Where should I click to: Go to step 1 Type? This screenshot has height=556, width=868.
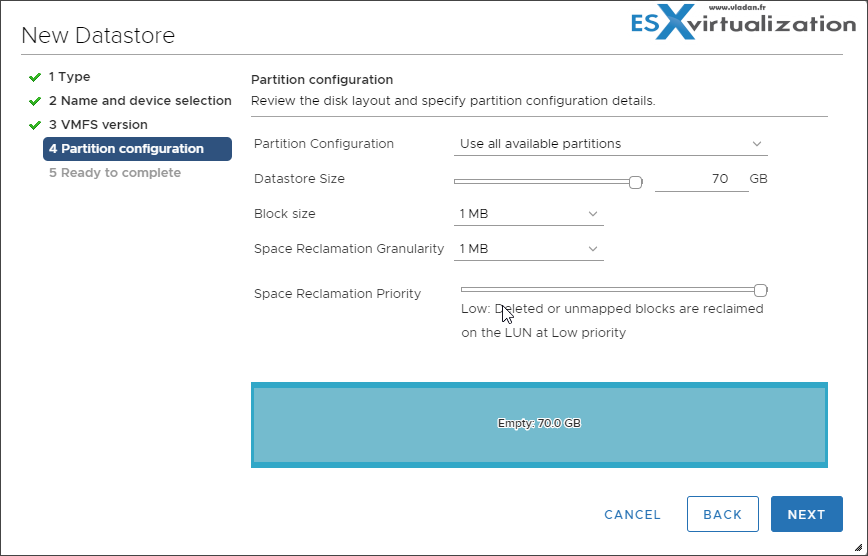(x=69, y=77)
